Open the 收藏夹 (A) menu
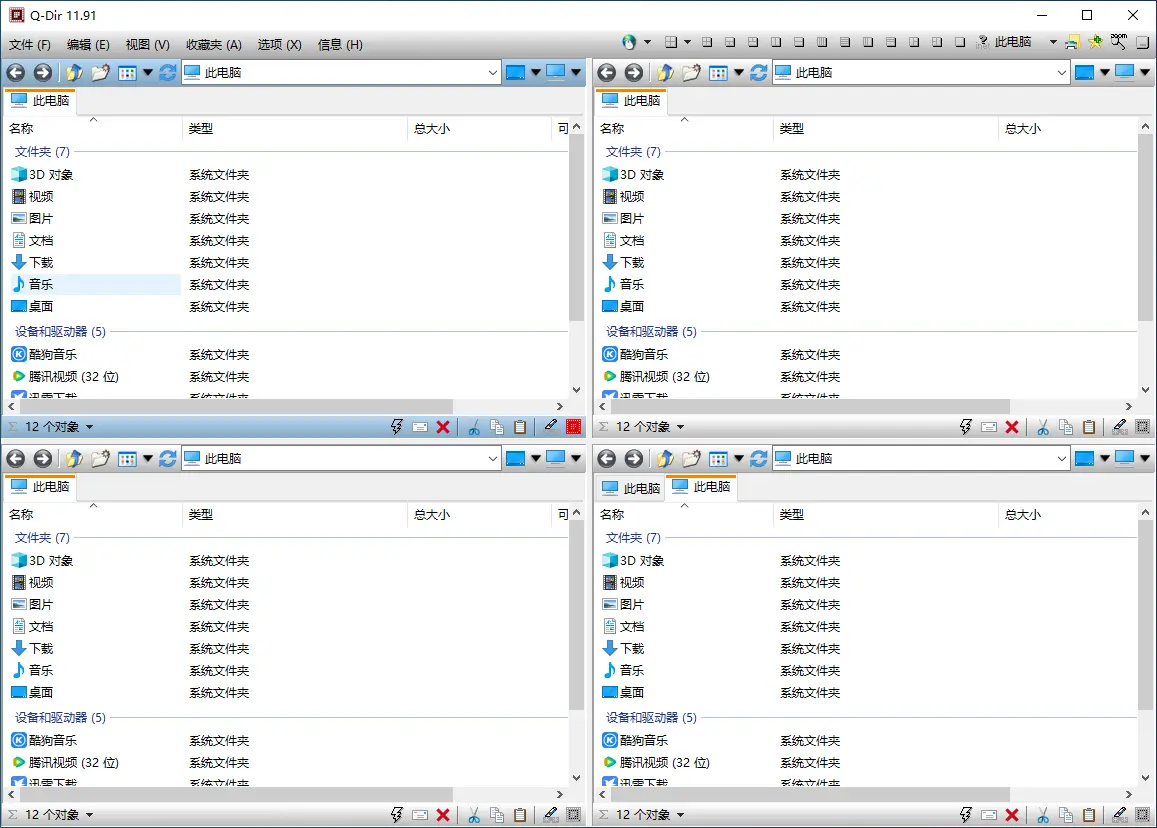Viewport: 1157px width, 828px height. [x=213, y=44]
